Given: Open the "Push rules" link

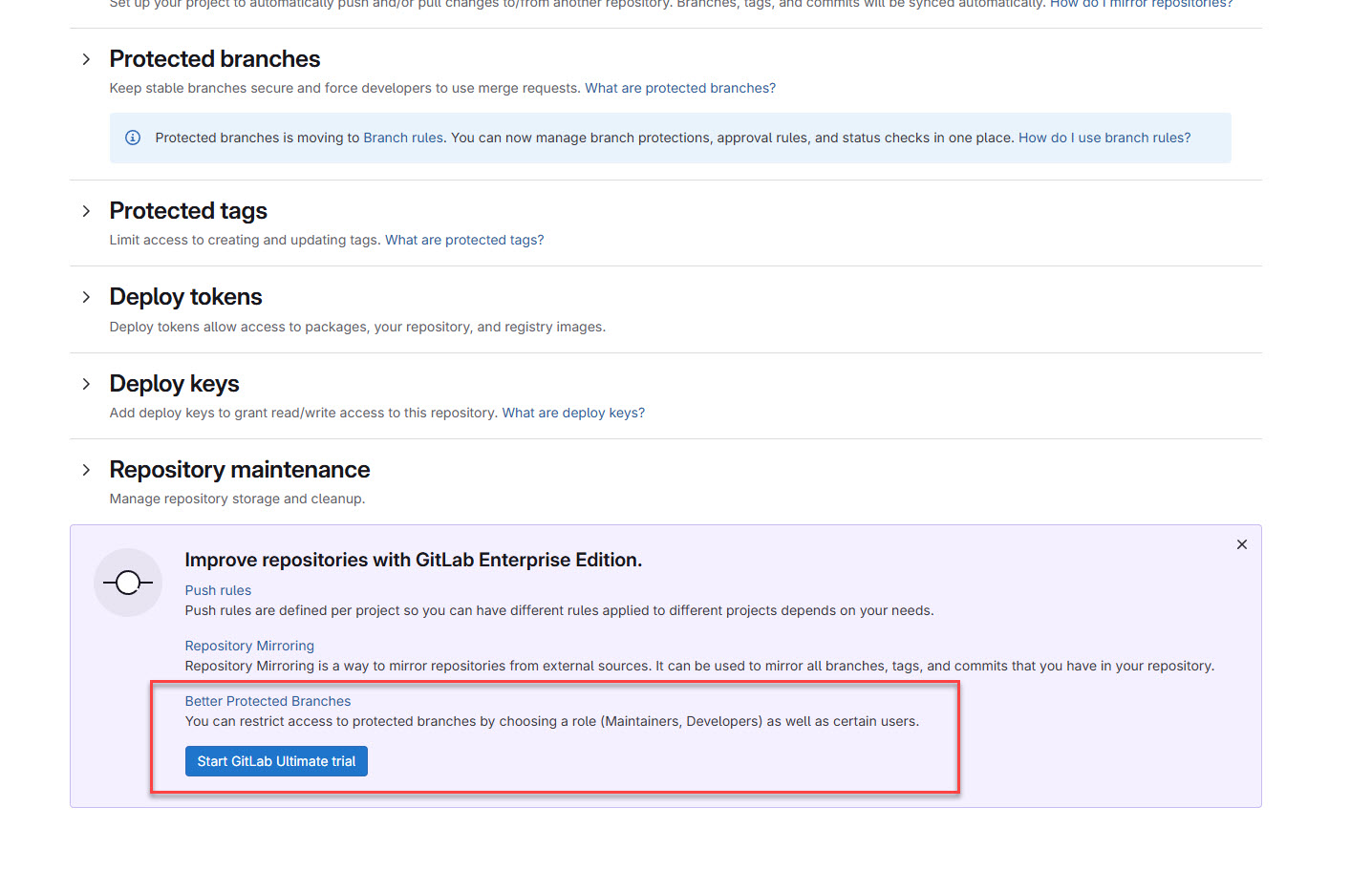Looking at the screenshot, I should tap(218, 590).
